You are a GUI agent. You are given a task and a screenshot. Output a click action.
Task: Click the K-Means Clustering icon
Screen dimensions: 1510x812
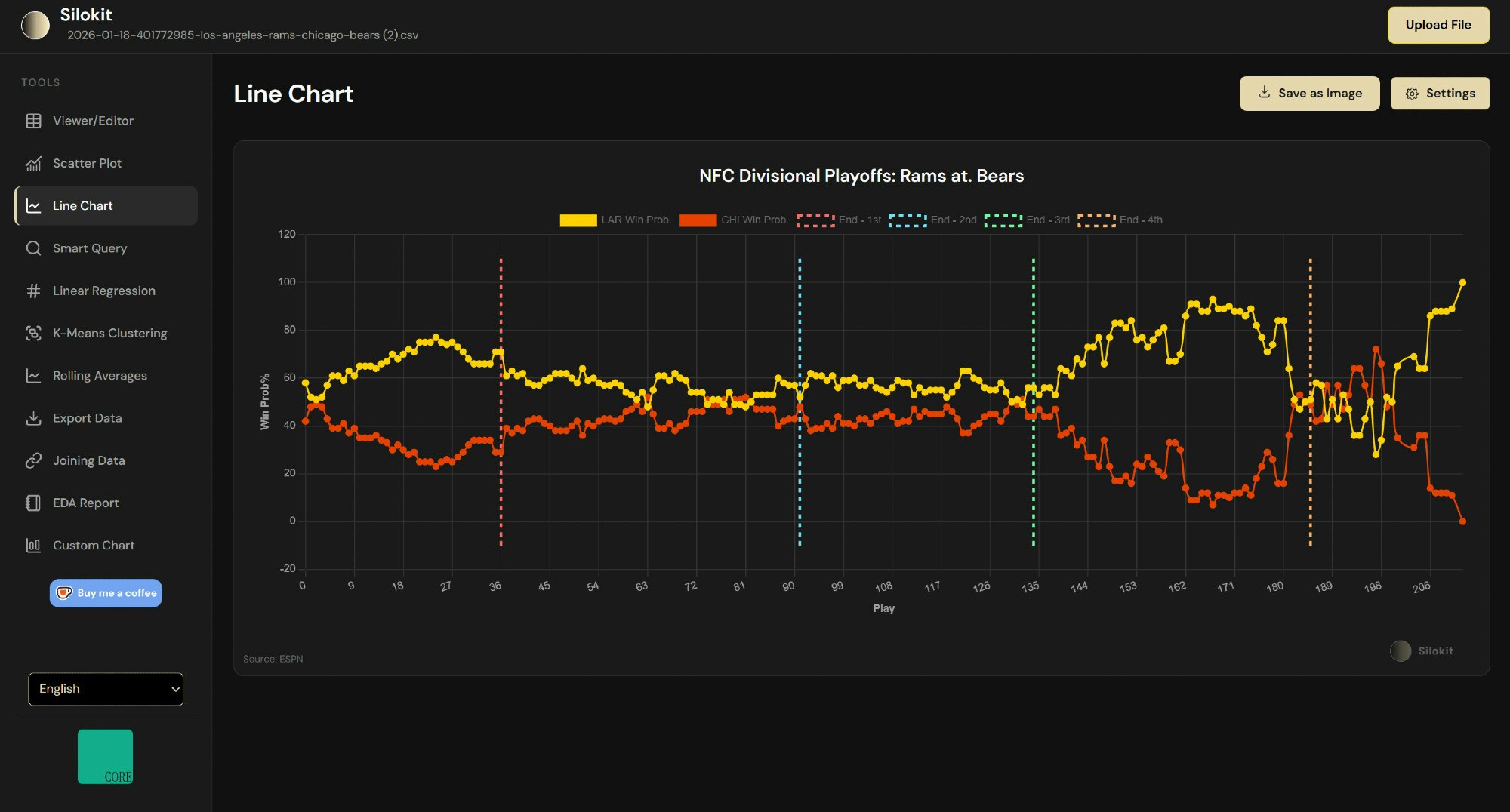[x=33, y=333]
